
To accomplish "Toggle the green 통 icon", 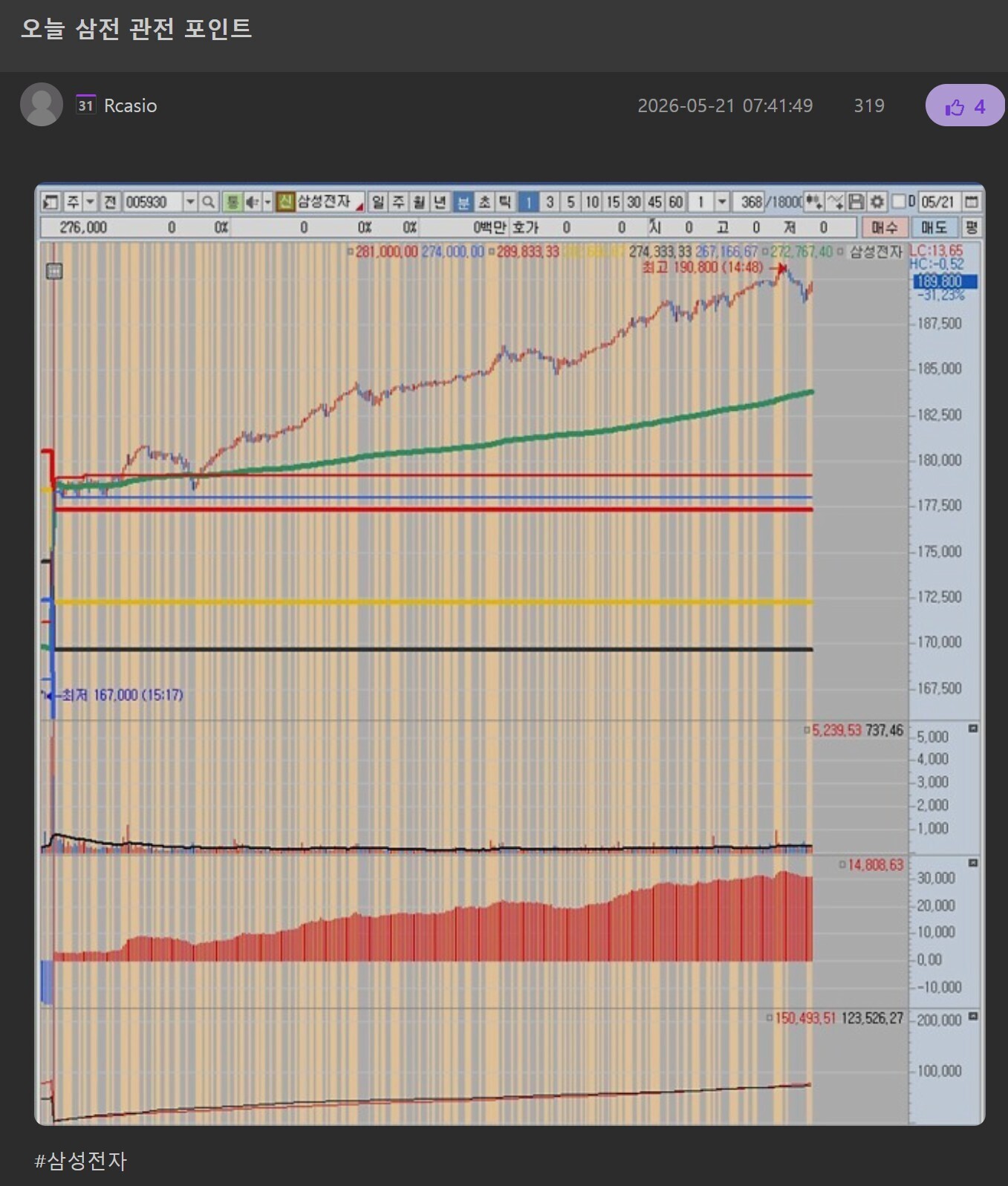I will tap(233, 202).
